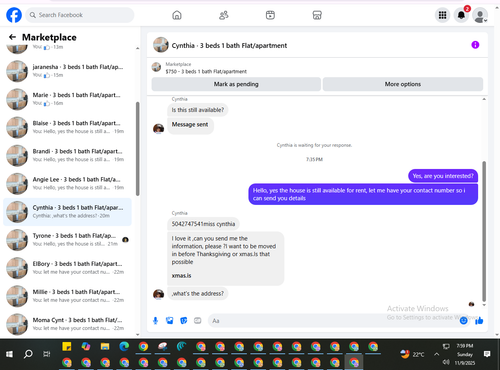Open Moma Cynt's conversation in the list
This screenshot has width=500, height=370.
pyautogui.click(x=67, y=324)
